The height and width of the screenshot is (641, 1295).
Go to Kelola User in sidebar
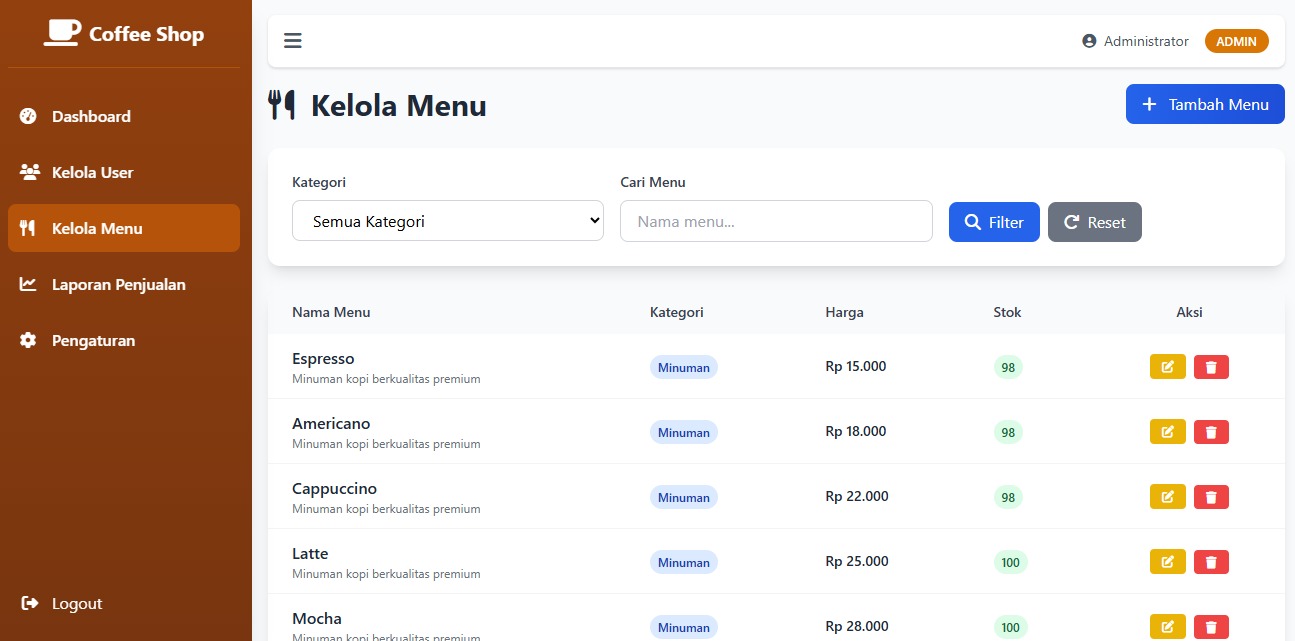coord(92,172)
